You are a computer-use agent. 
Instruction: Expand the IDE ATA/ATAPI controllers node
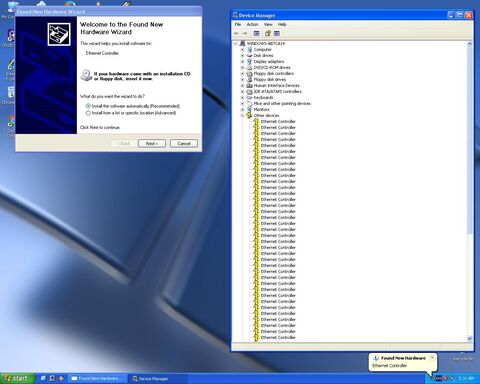[x=242, y=91]
